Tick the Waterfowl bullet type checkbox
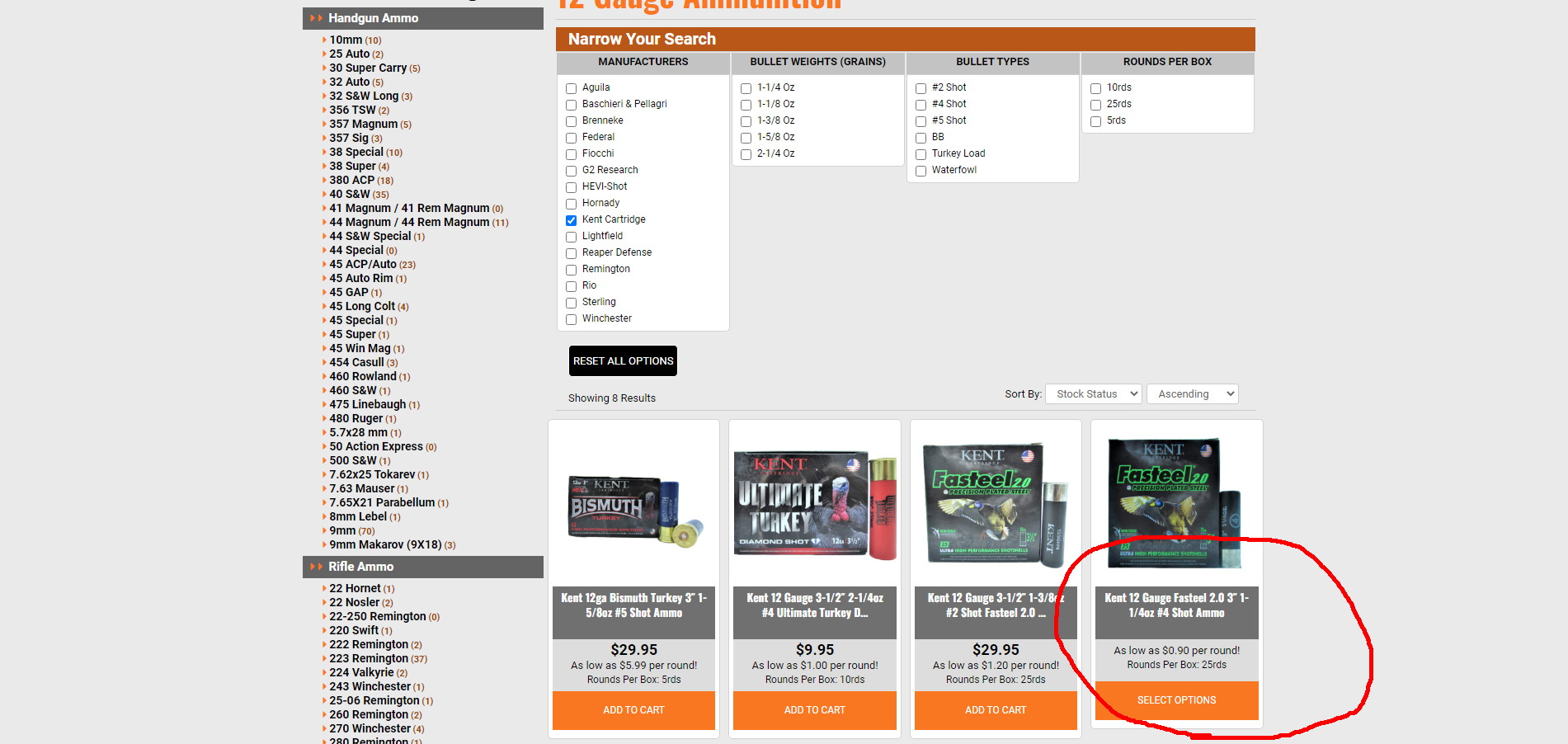Screen dimensions: 1568x744 point(921,171)
